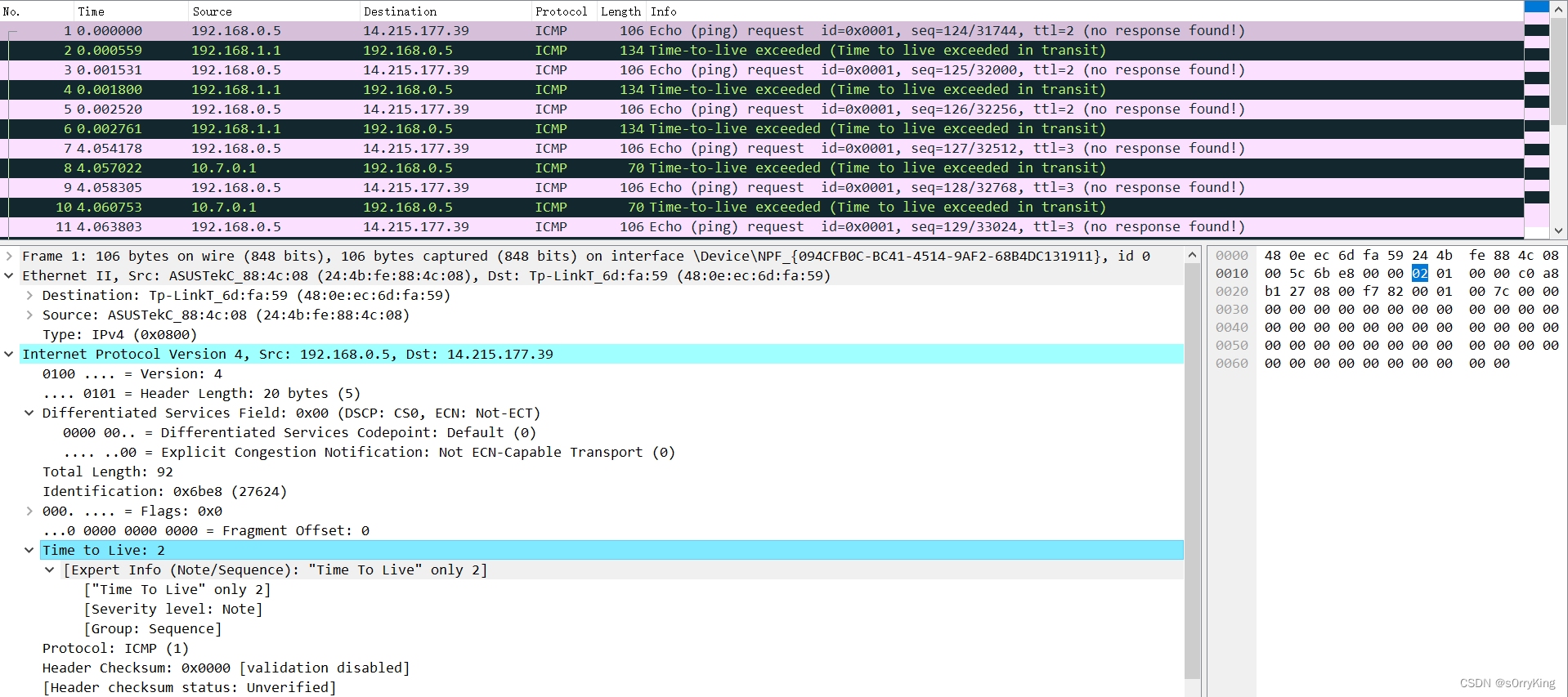Expand the Ethernet Source ASUSTekC entry

(29, 315)
